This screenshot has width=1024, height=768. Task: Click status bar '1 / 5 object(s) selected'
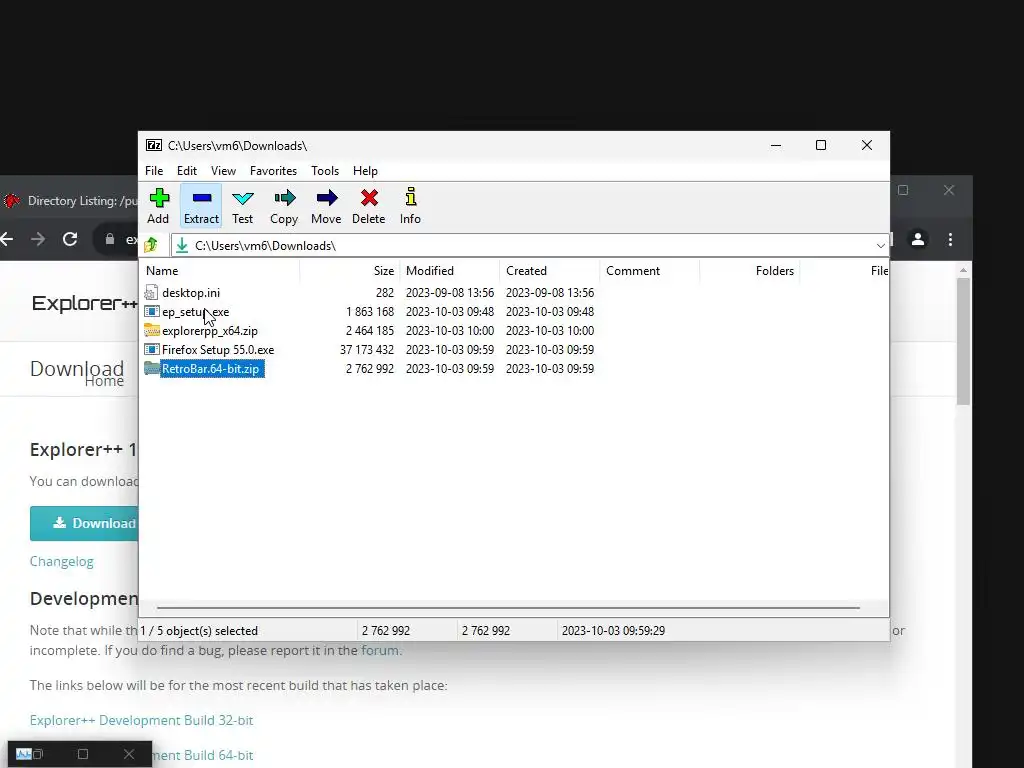199,631
